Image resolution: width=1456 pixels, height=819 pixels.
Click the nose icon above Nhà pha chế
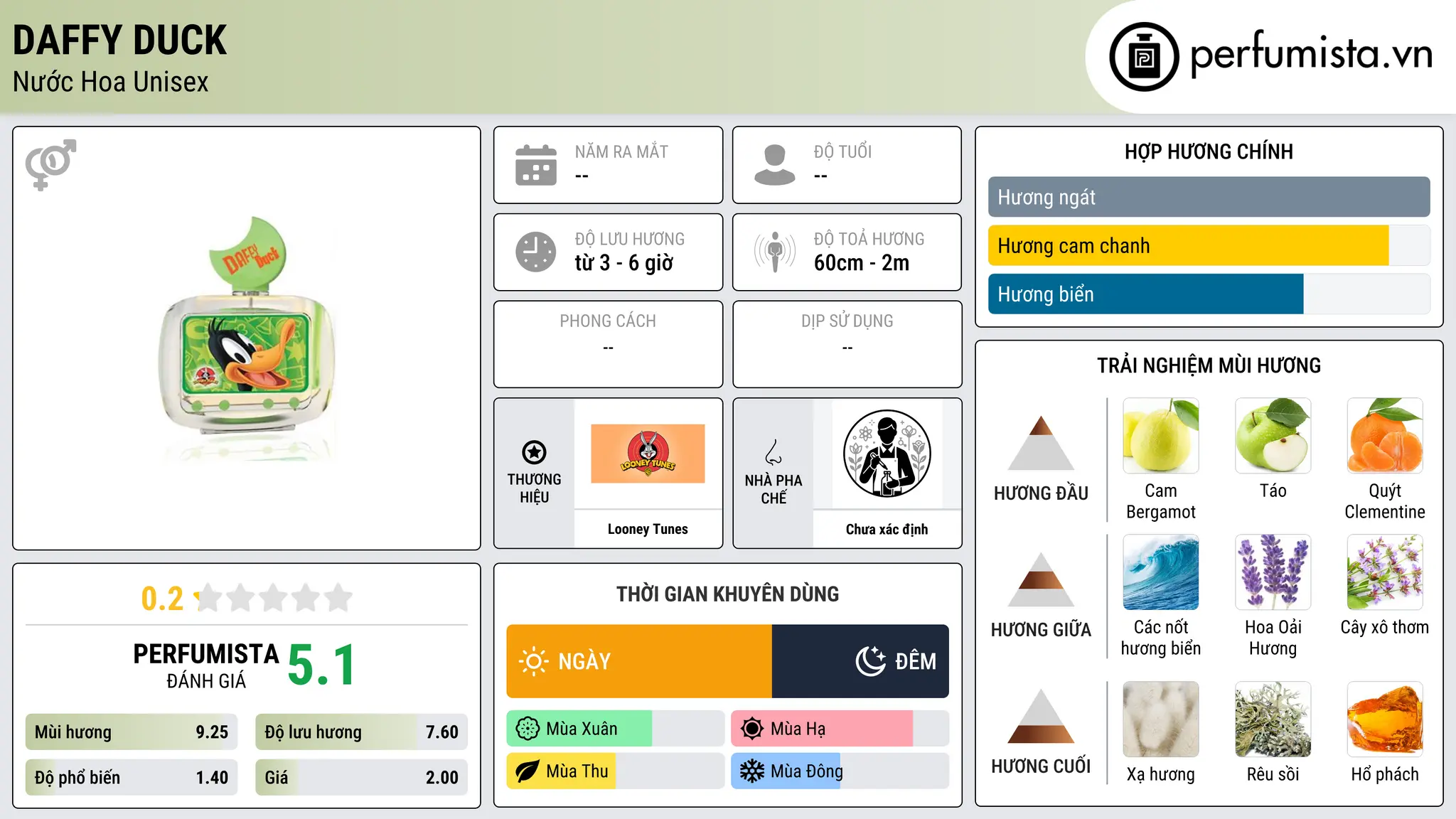[x=773, y=452]
